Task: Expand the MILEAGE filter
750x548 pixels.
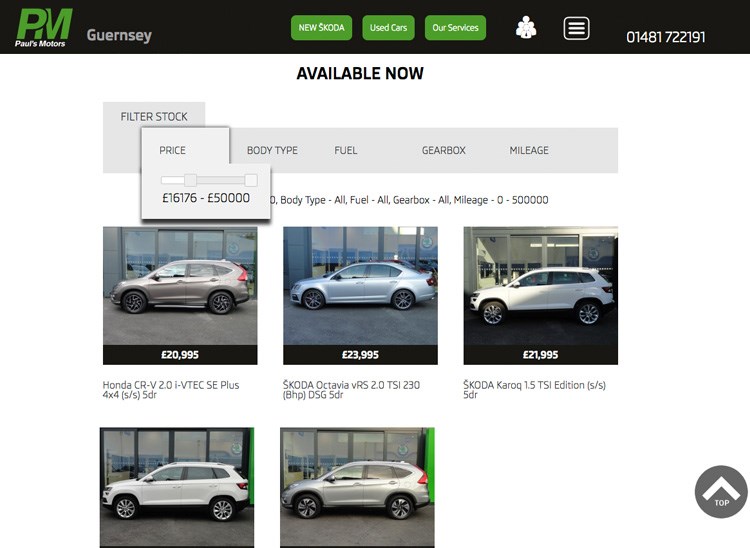Action: coord(529,150)
